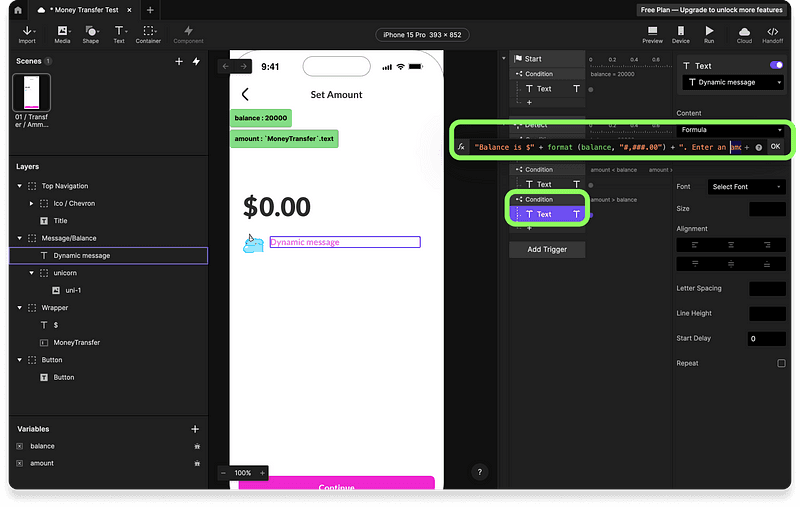The image size is (800, 507).
Task: Align text right
Action: click(x=767, y=245)
